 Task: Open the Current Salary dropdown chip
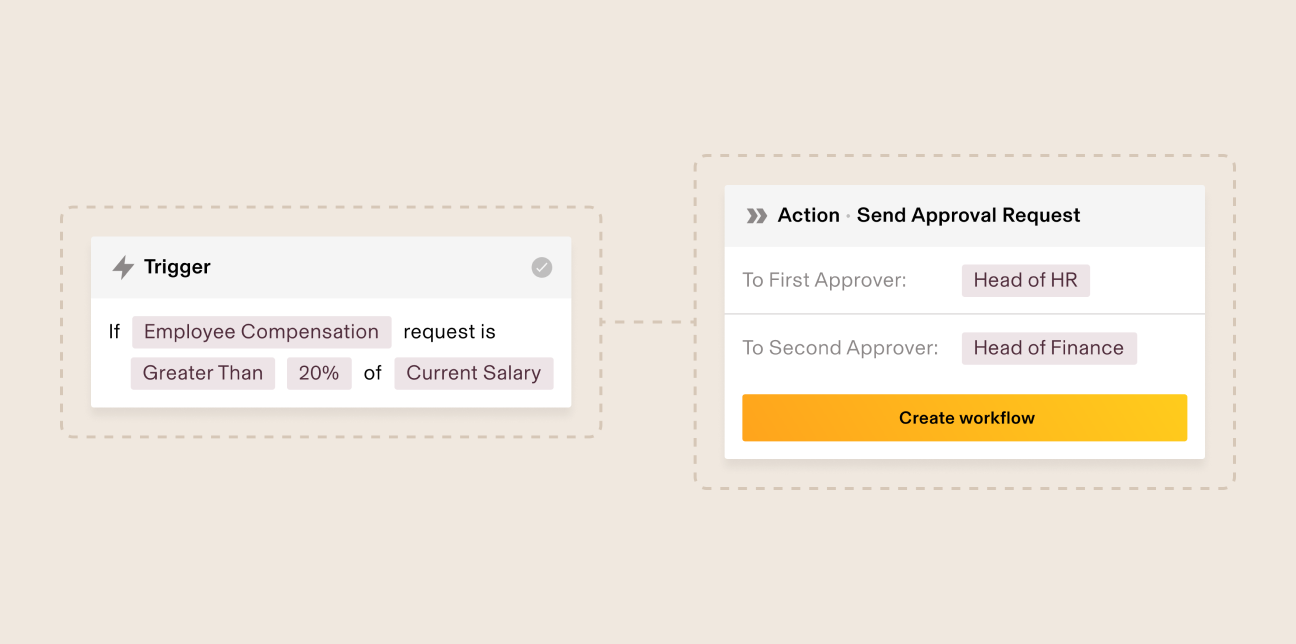coord(473,373)
